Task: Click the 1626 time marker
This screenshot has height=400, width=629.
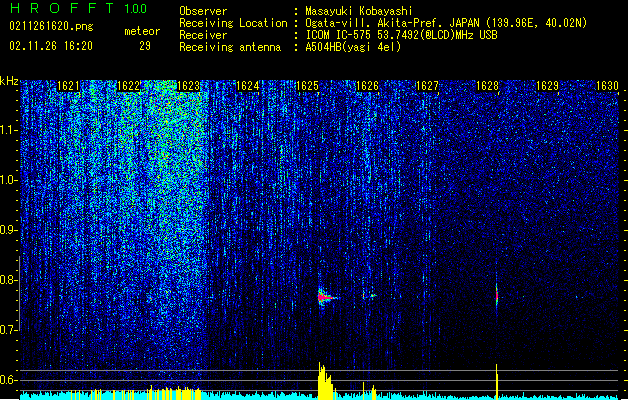Action: coord(367,86)
